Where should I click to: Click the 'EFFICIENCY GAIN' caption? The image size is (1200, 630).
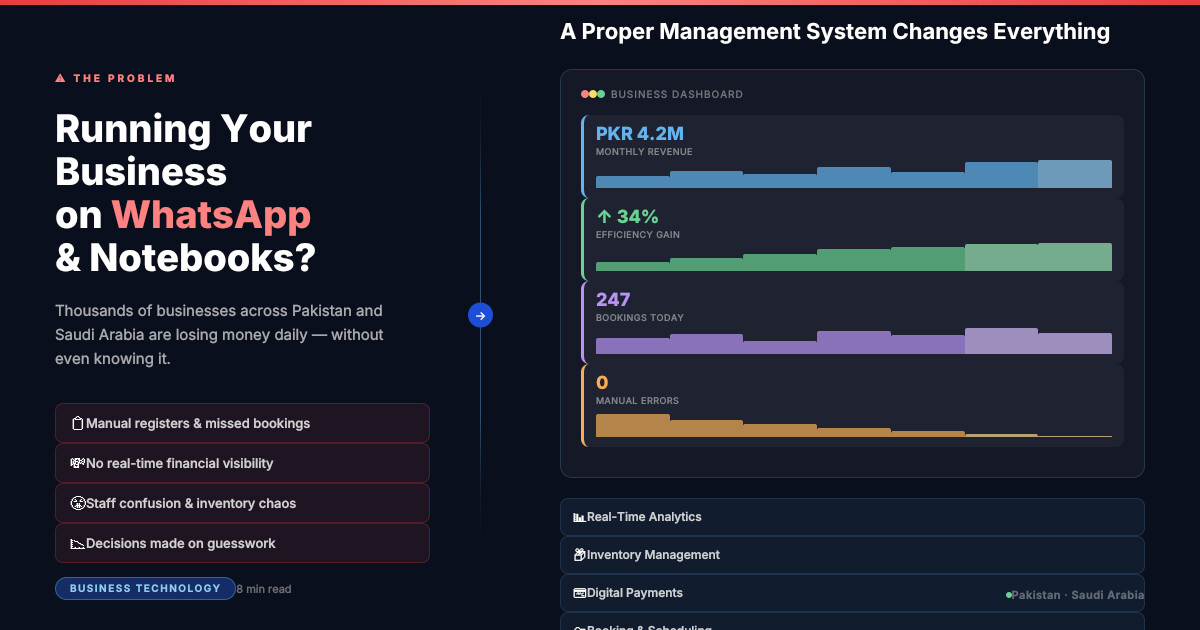(638, 235)
